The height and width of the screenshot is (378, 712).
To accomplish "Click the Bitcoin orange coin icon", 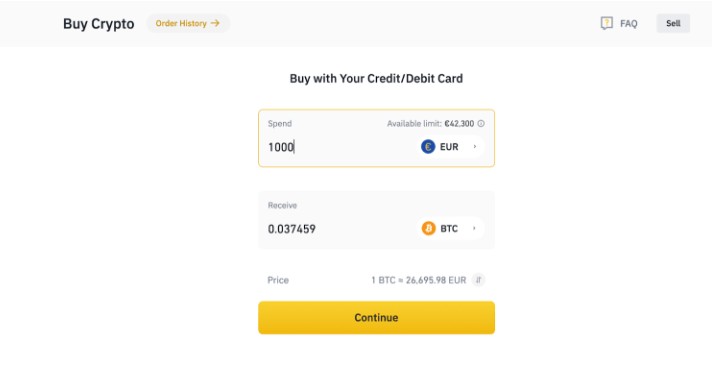I will click(428, 228).
